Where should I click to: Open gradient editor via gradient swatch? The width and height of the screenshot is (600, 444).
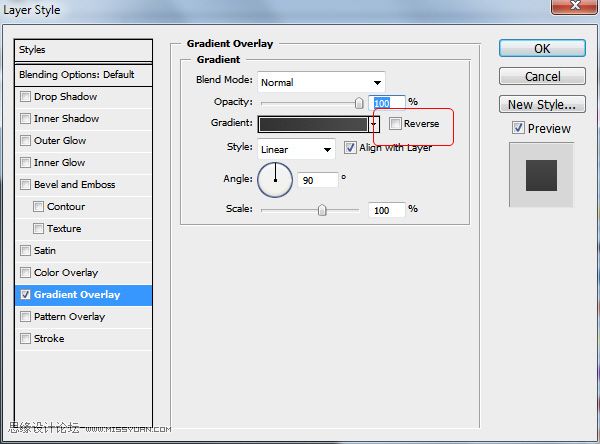pyautogui.click(x=313, y=124)
